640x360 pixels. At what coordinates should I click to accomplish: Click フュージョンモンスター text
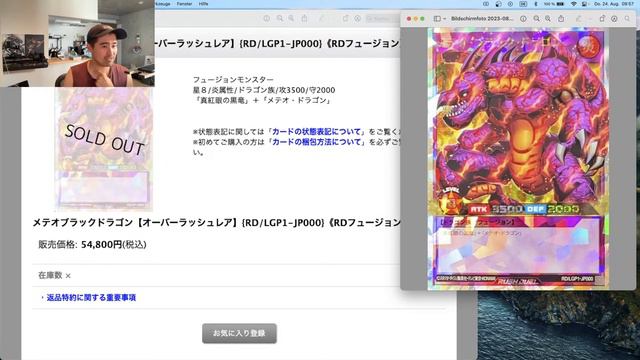click(x=233, y=80)
